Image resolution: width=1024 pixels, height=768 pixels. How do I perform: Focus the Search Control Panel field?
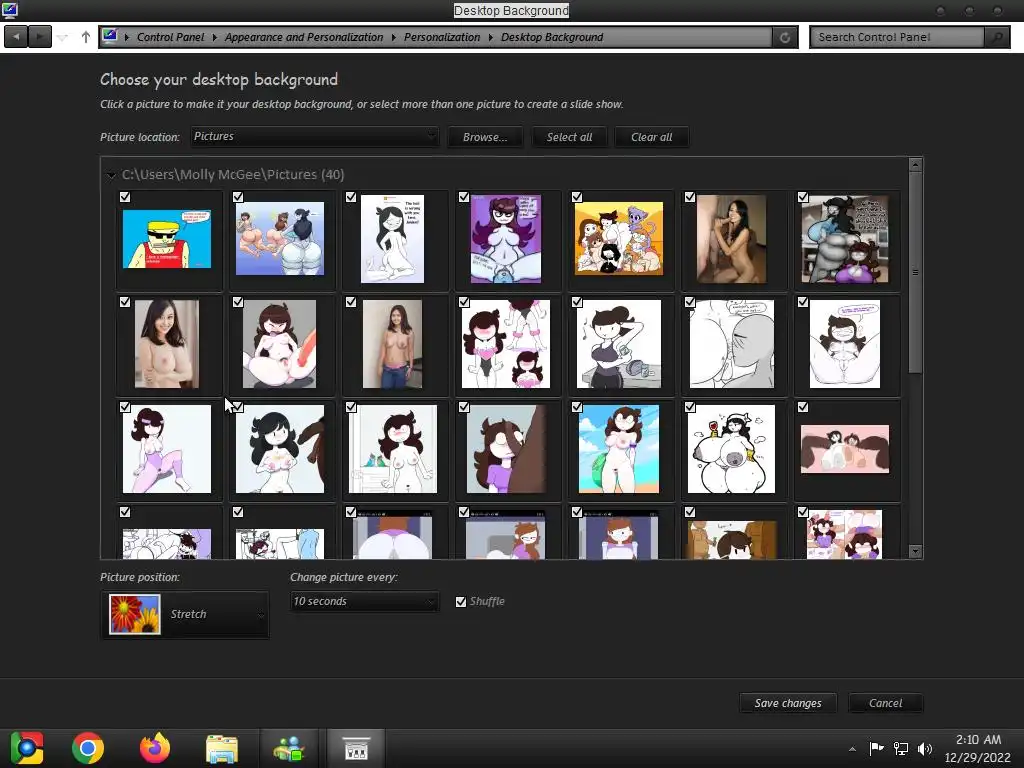tap(897, 37)
